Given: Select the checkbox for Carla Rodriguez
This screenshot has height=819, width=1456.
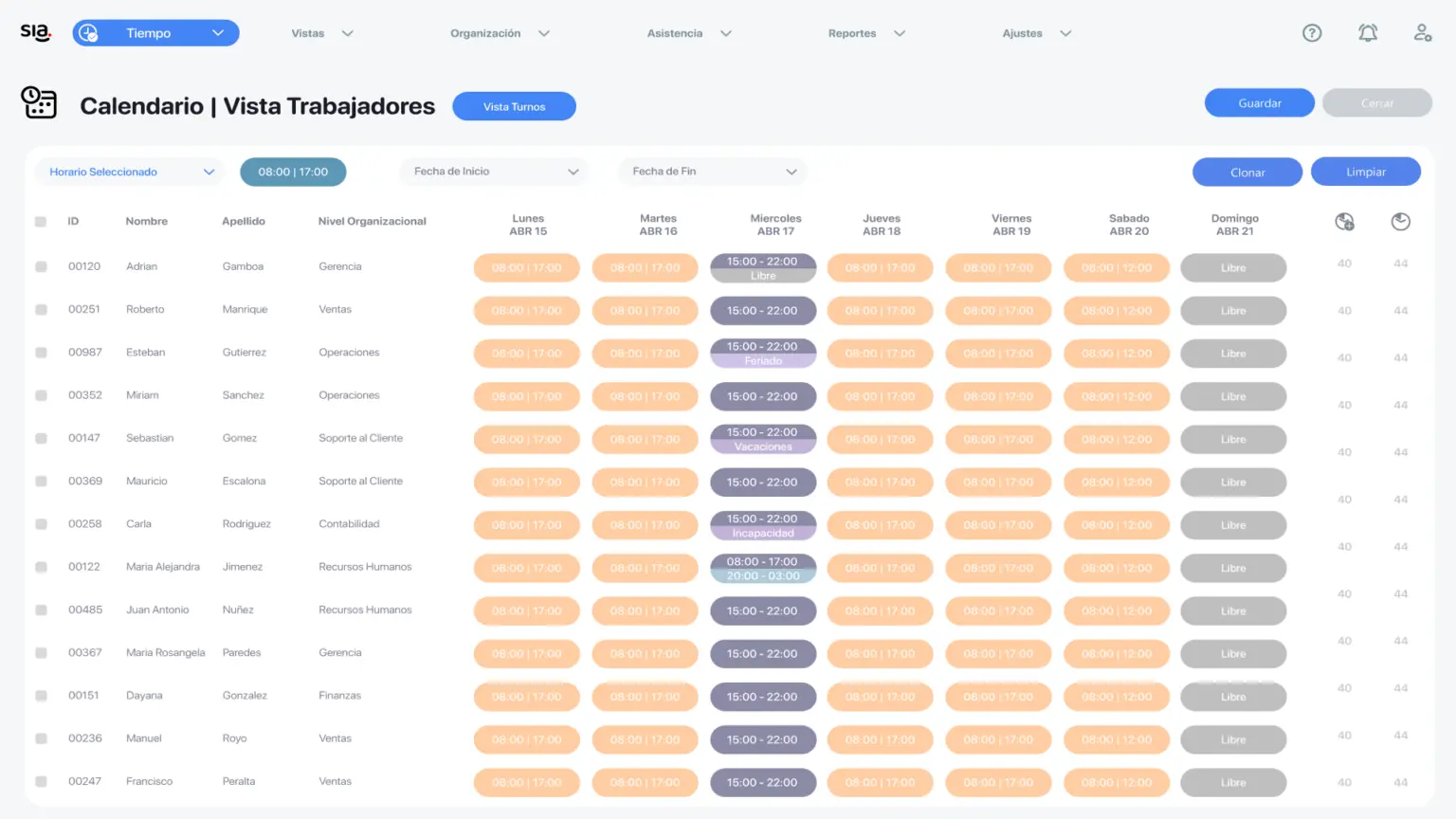Looking at the screenshot, I should point(41,524).
